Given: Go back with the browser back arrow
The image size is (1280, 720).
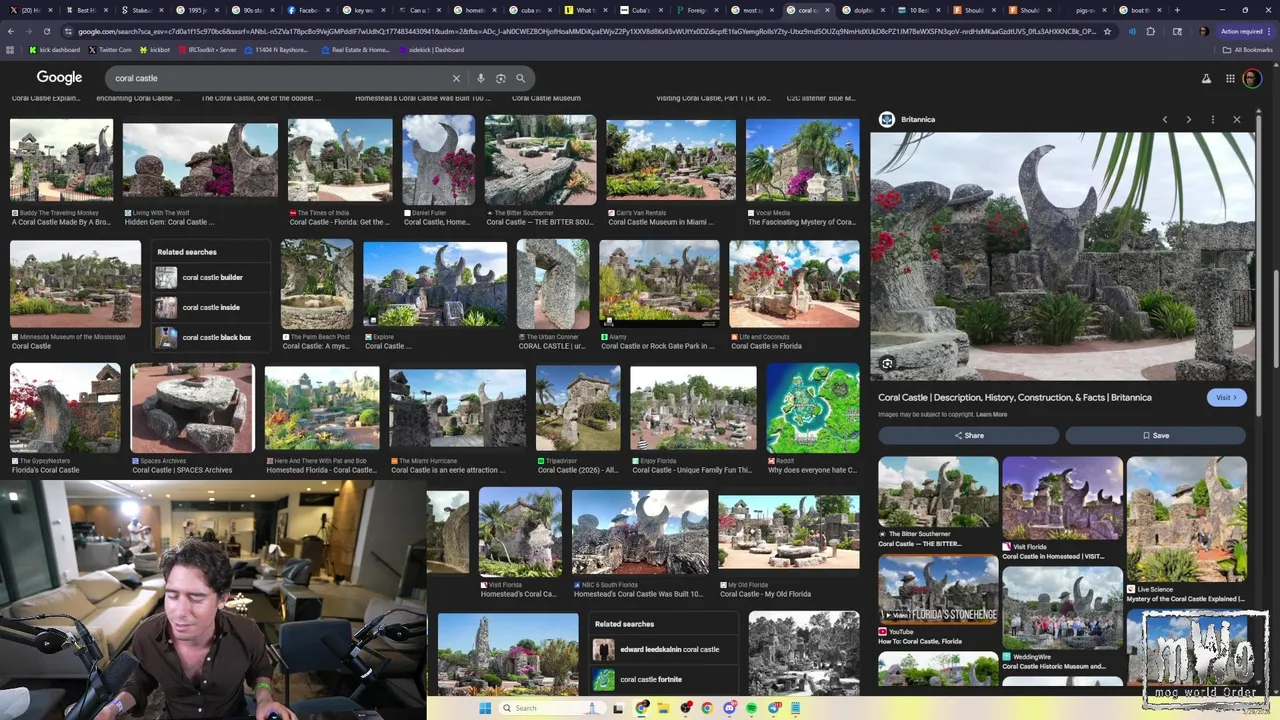Looking at the screenshot, I should 10,31.
